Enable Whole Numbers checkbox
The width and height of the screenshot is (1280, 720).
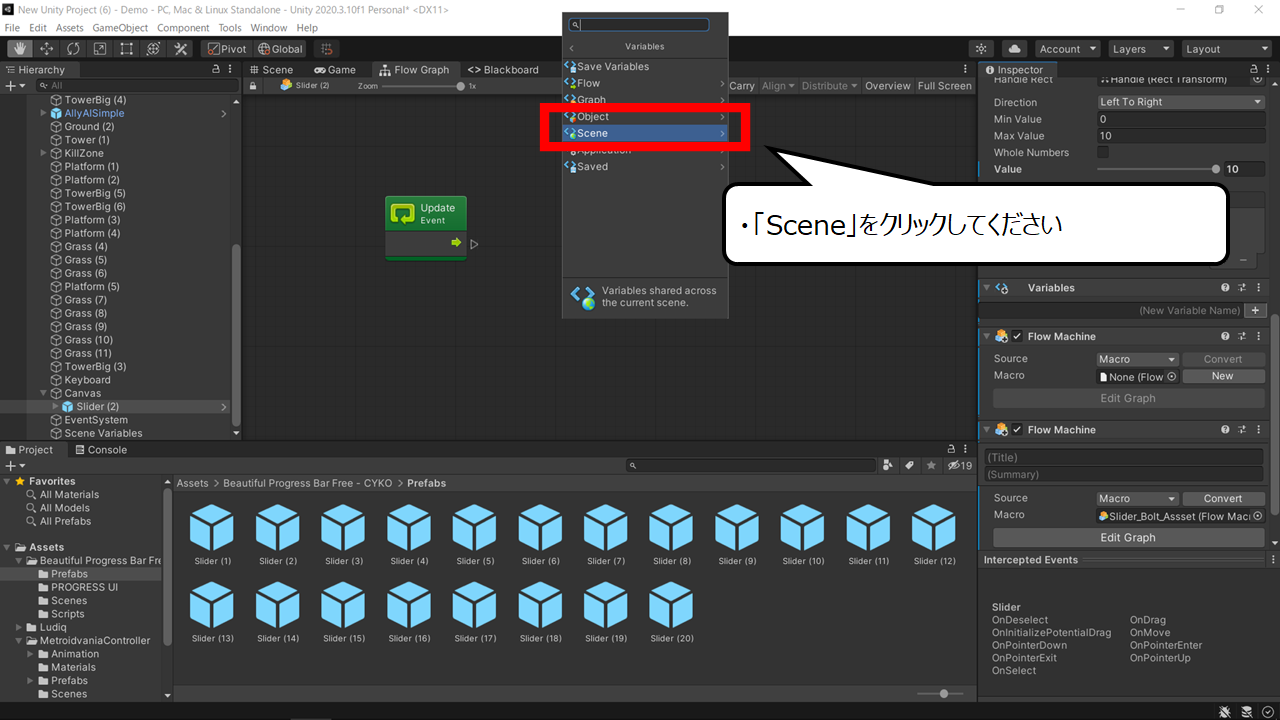(1103, 152)
